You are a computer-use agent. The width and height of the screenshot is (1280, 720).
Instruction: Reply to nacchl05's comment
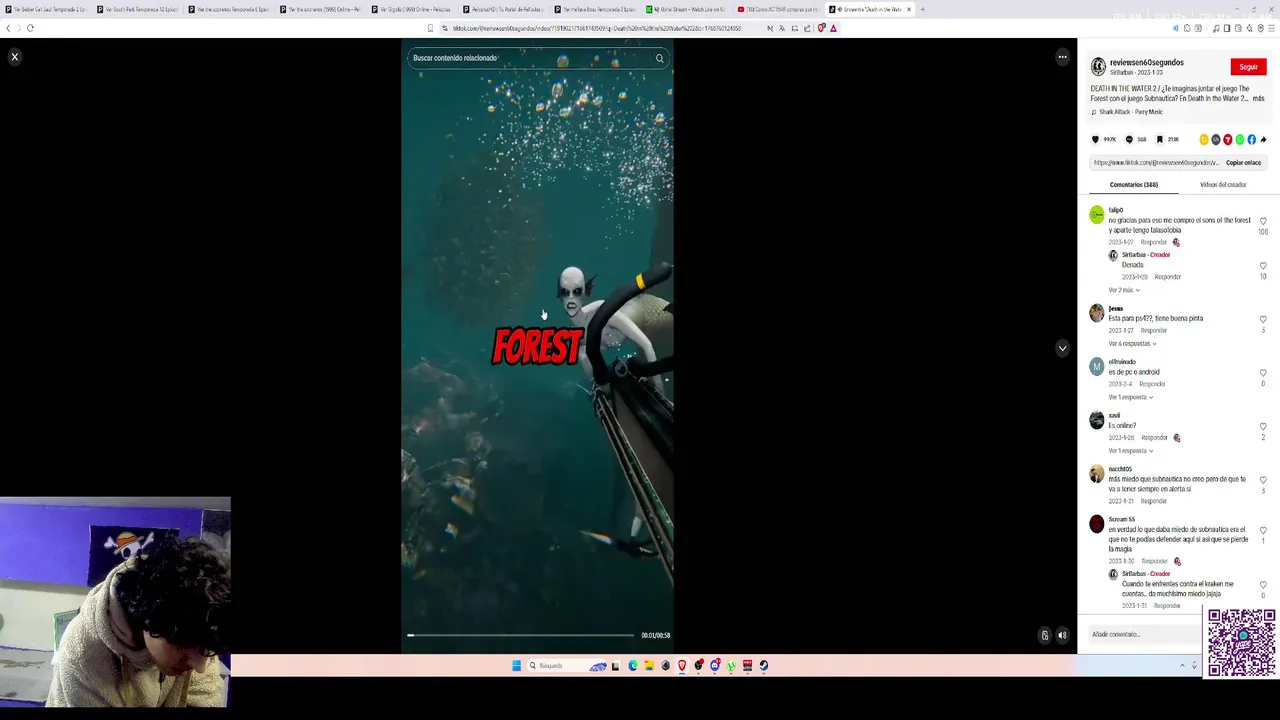(1154, 501)
